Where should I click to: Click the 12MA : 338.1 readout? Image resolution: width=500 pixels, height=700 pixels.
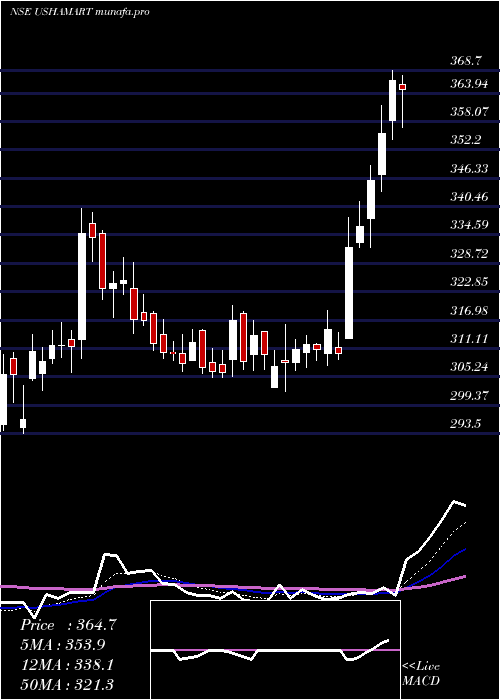click(x=67, y=665)
